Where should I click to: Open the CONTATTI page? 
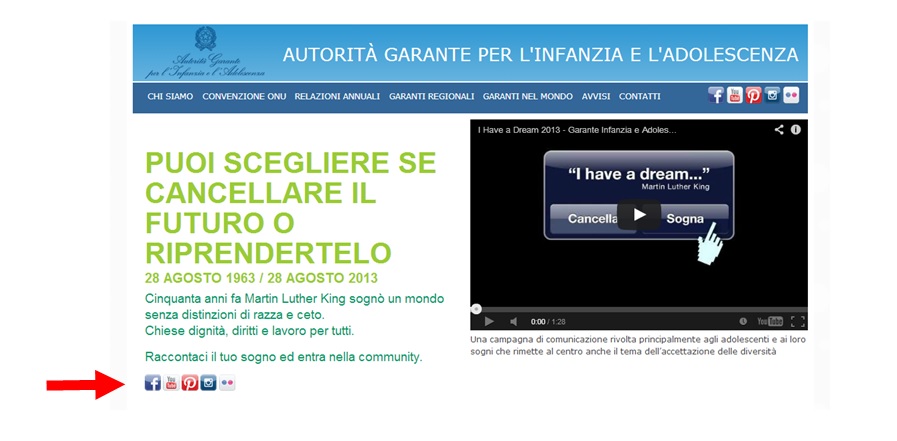(640, 97)
